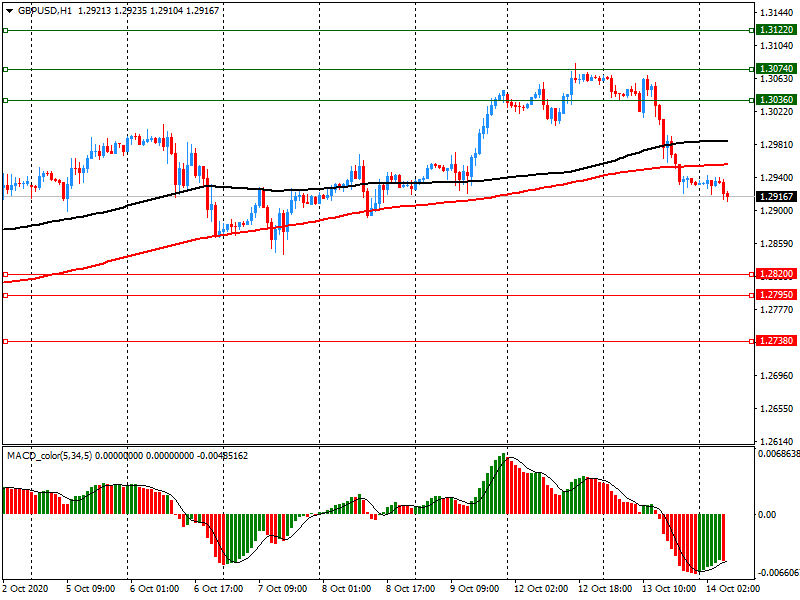Select the 1.31220 green resistance level label
This screenshot has width=800, height=600.
click(776, 30)
